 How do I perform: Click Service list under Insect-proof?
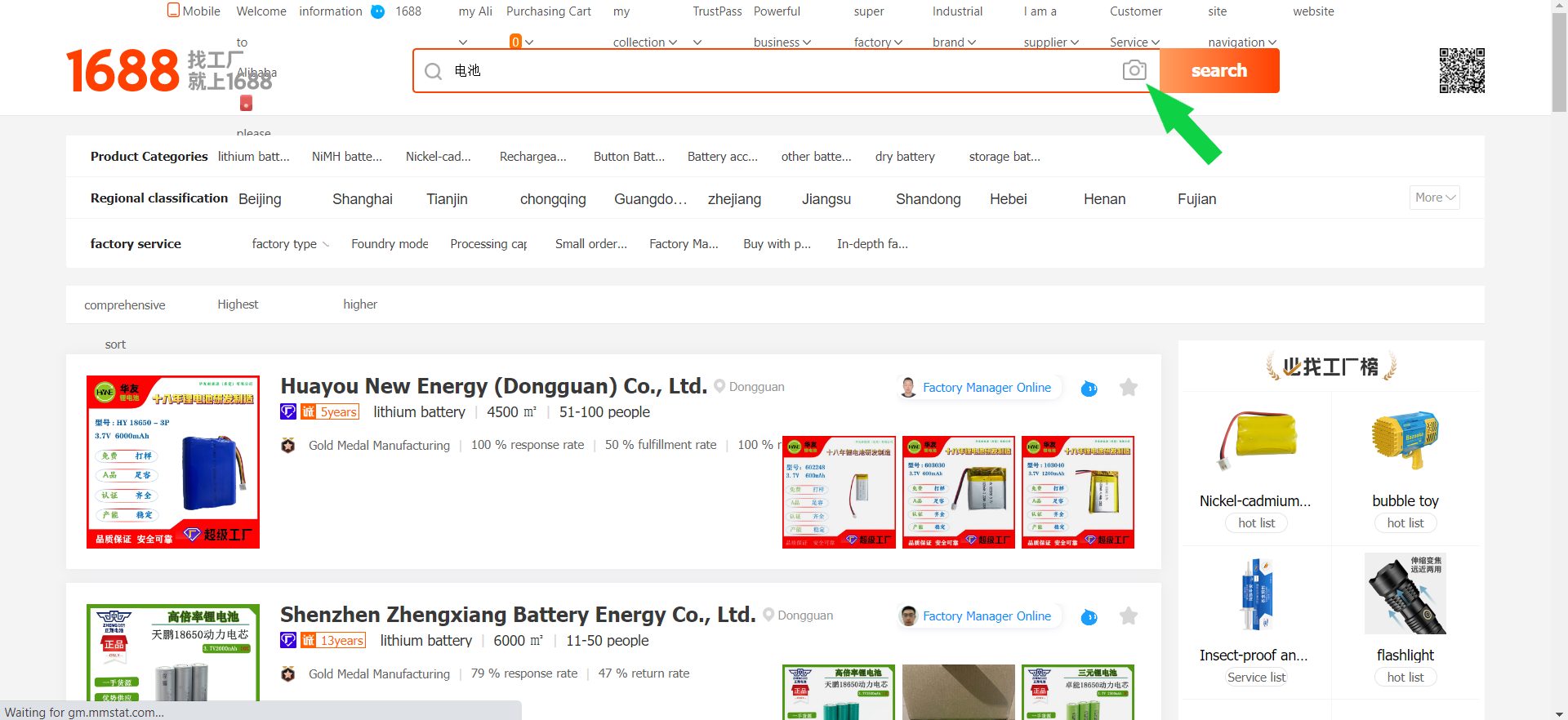coord(1257,678)
